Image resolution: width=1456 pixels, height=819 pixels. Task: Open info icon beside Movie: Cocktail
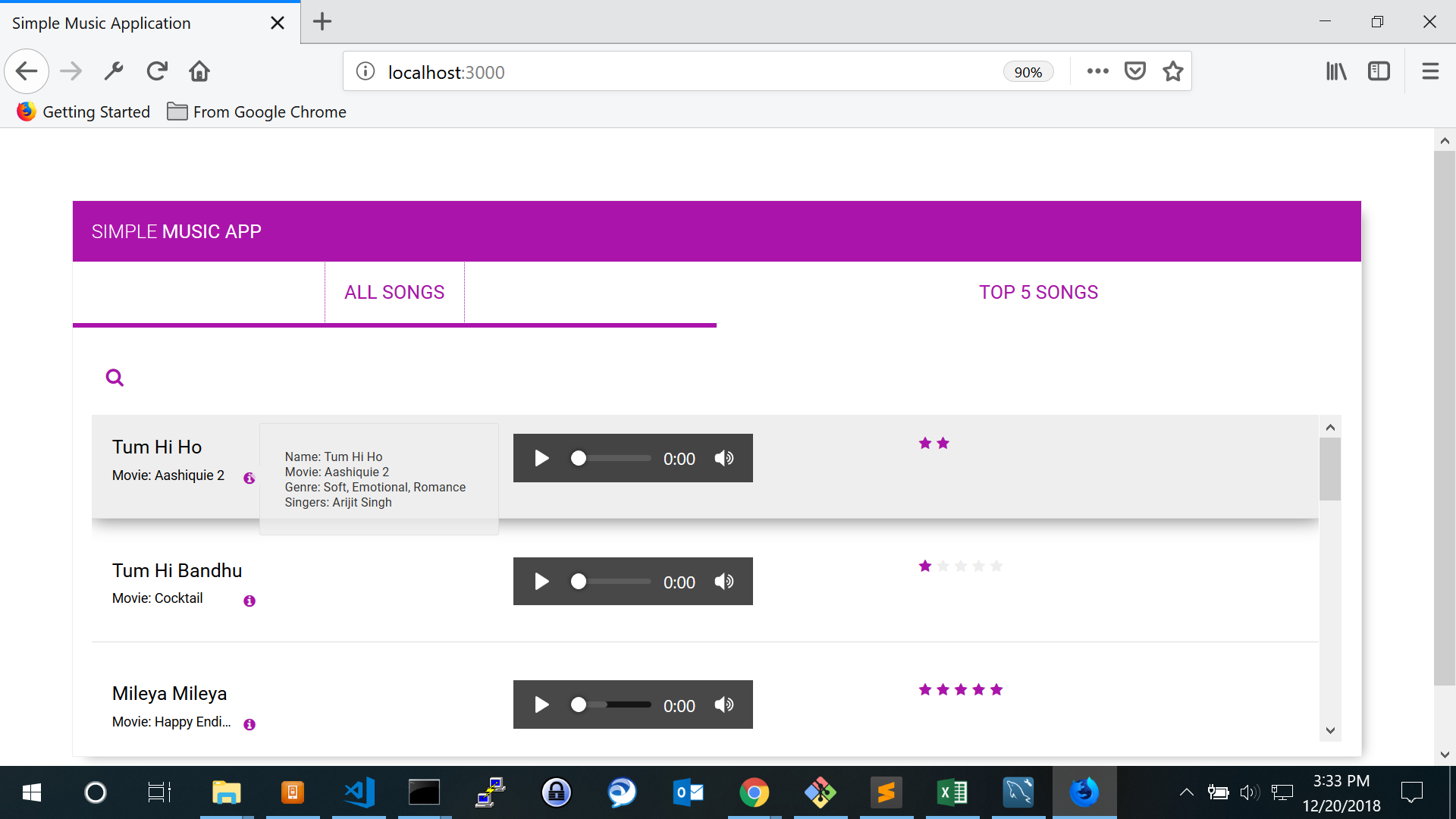[249, 601]
